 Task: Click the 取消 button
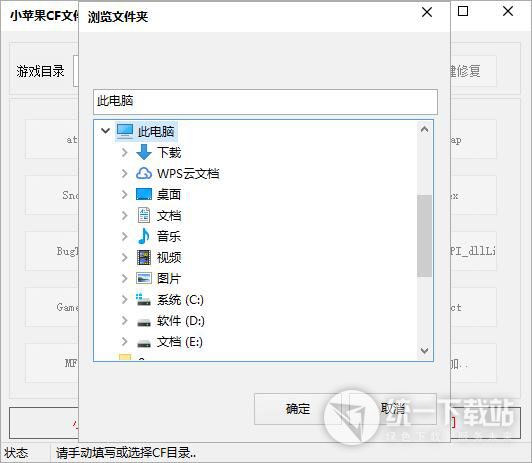(x=393, y=409)
